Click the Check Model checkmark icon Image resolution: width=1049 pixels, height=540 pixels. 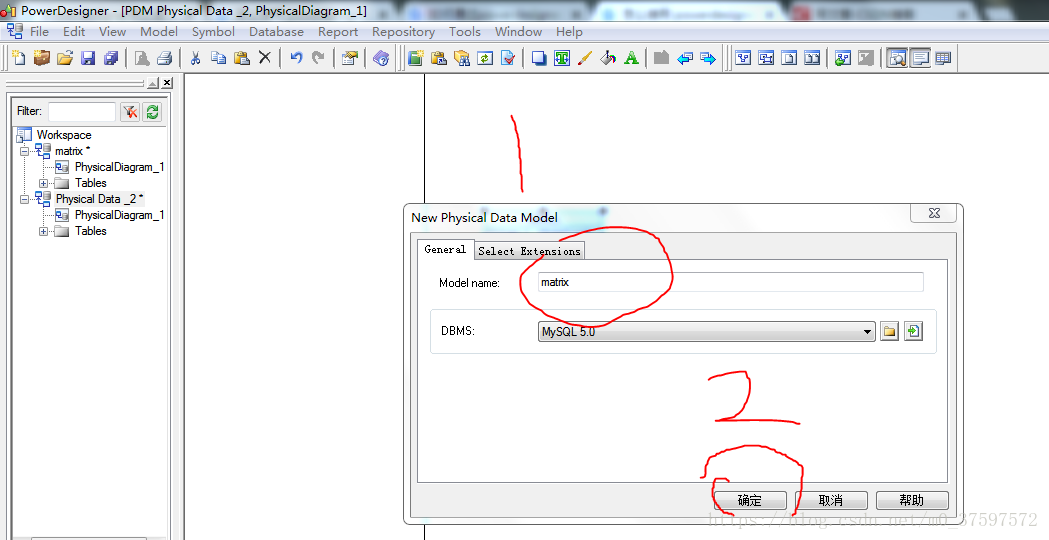point(508,58)
